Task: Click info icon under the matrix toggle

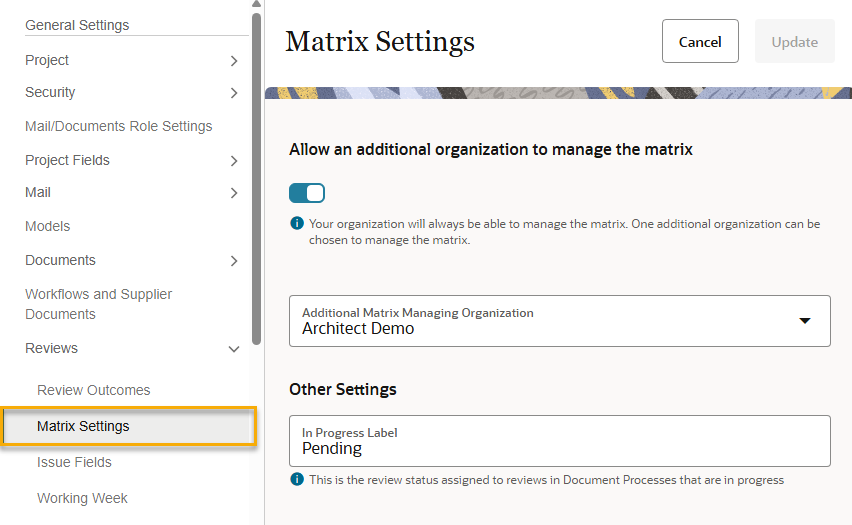Action: click(297, 224)
